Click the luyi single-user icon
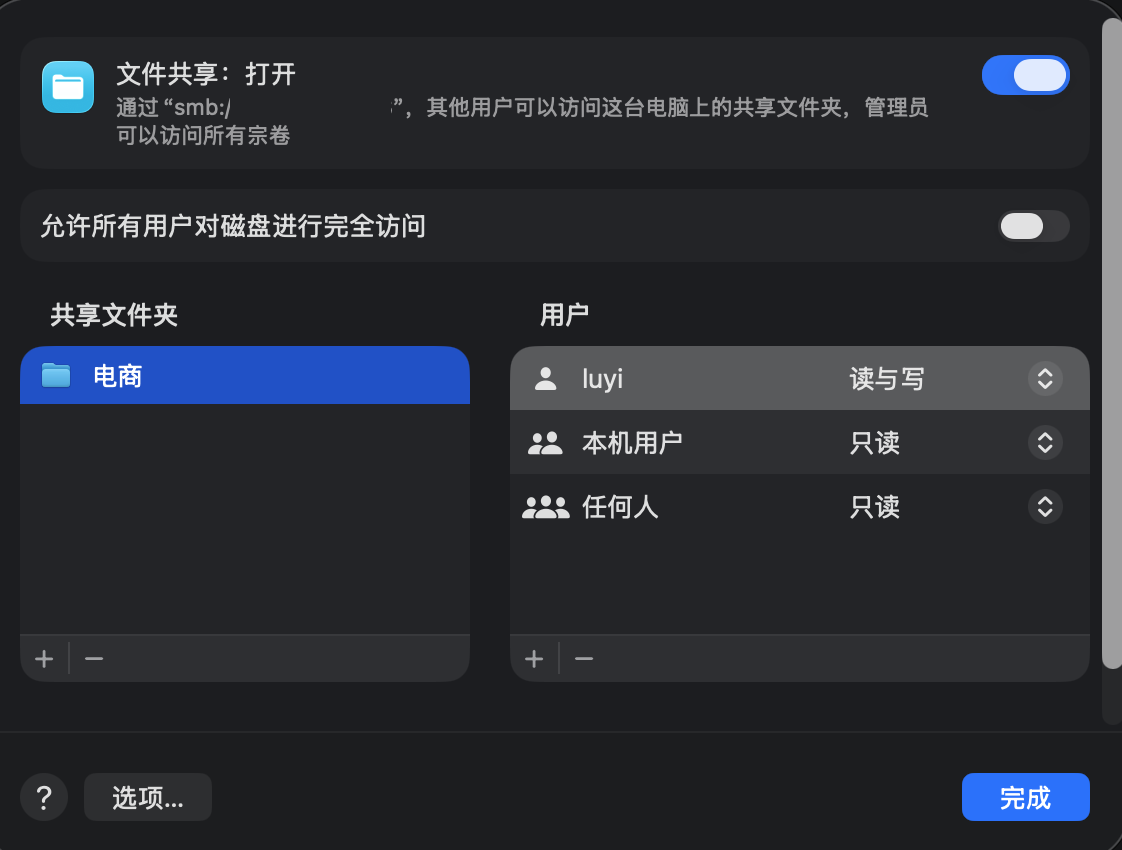This screenshot has height=850, width=1122. 545,379
